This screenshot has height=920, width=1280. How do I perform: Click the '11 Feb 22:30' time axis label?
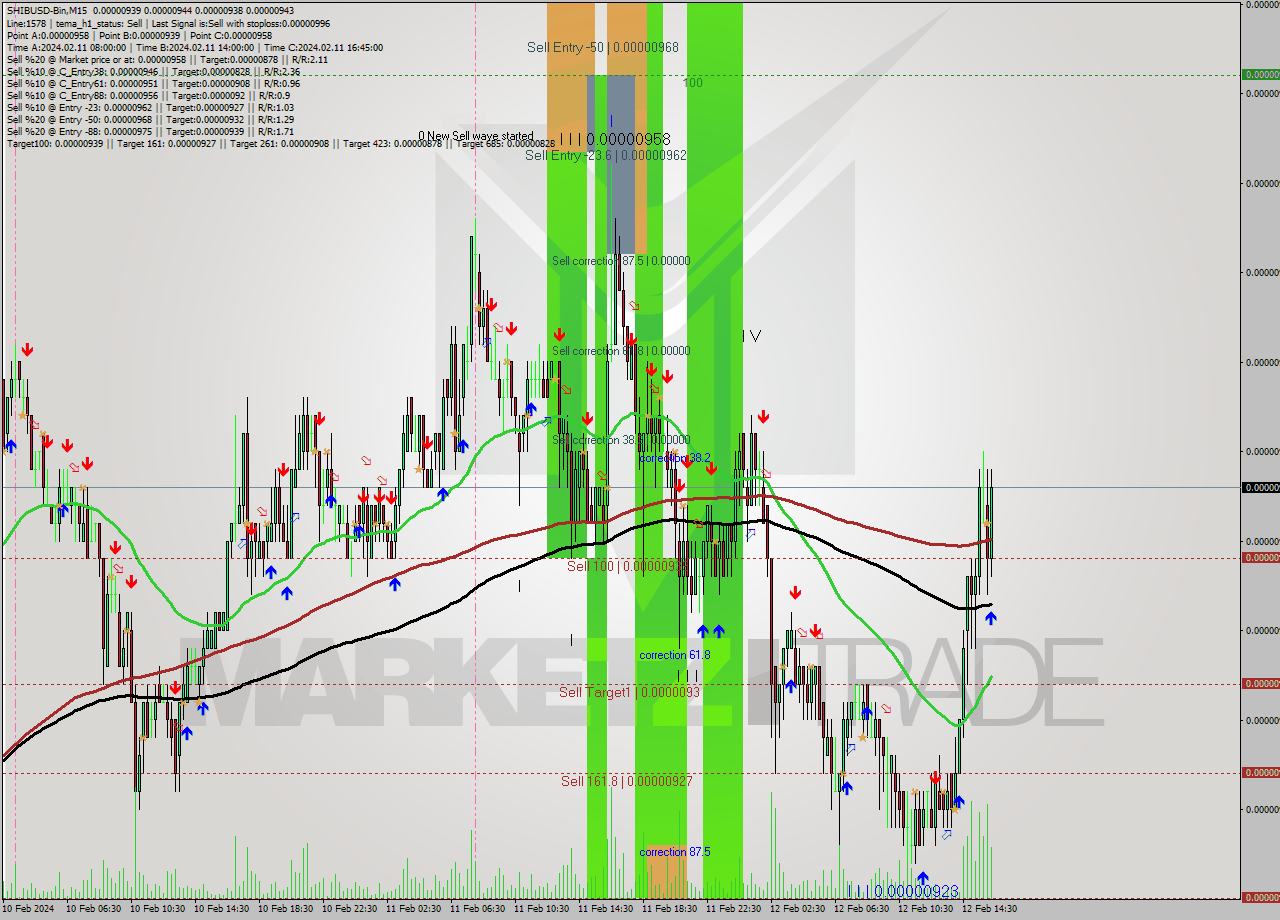[733, 909]
